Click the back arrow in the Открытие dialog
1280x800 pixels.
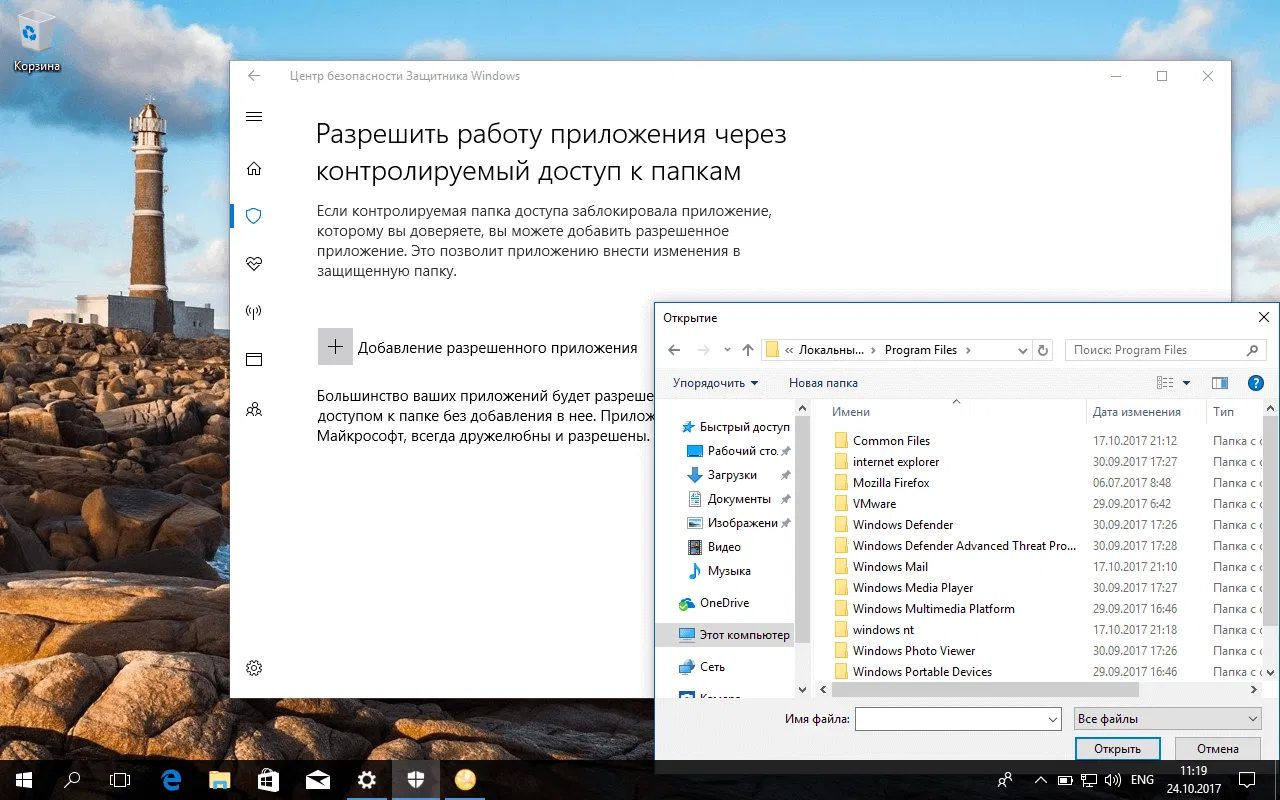(674, 350)
